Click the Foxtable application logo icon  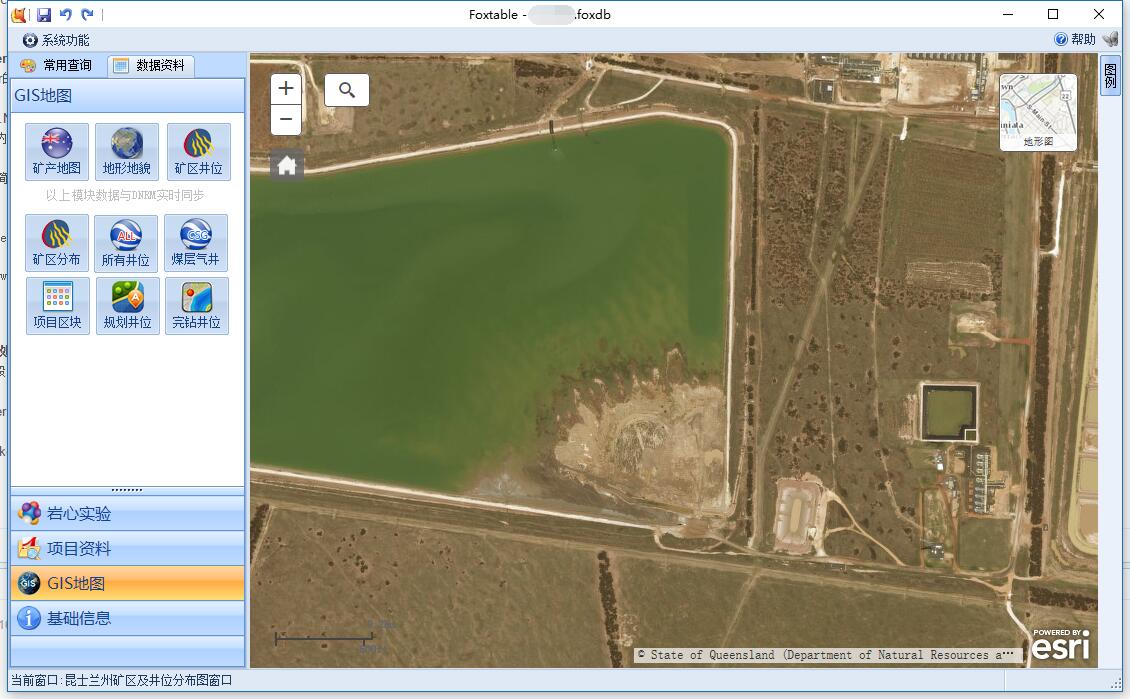pos(19,14)
